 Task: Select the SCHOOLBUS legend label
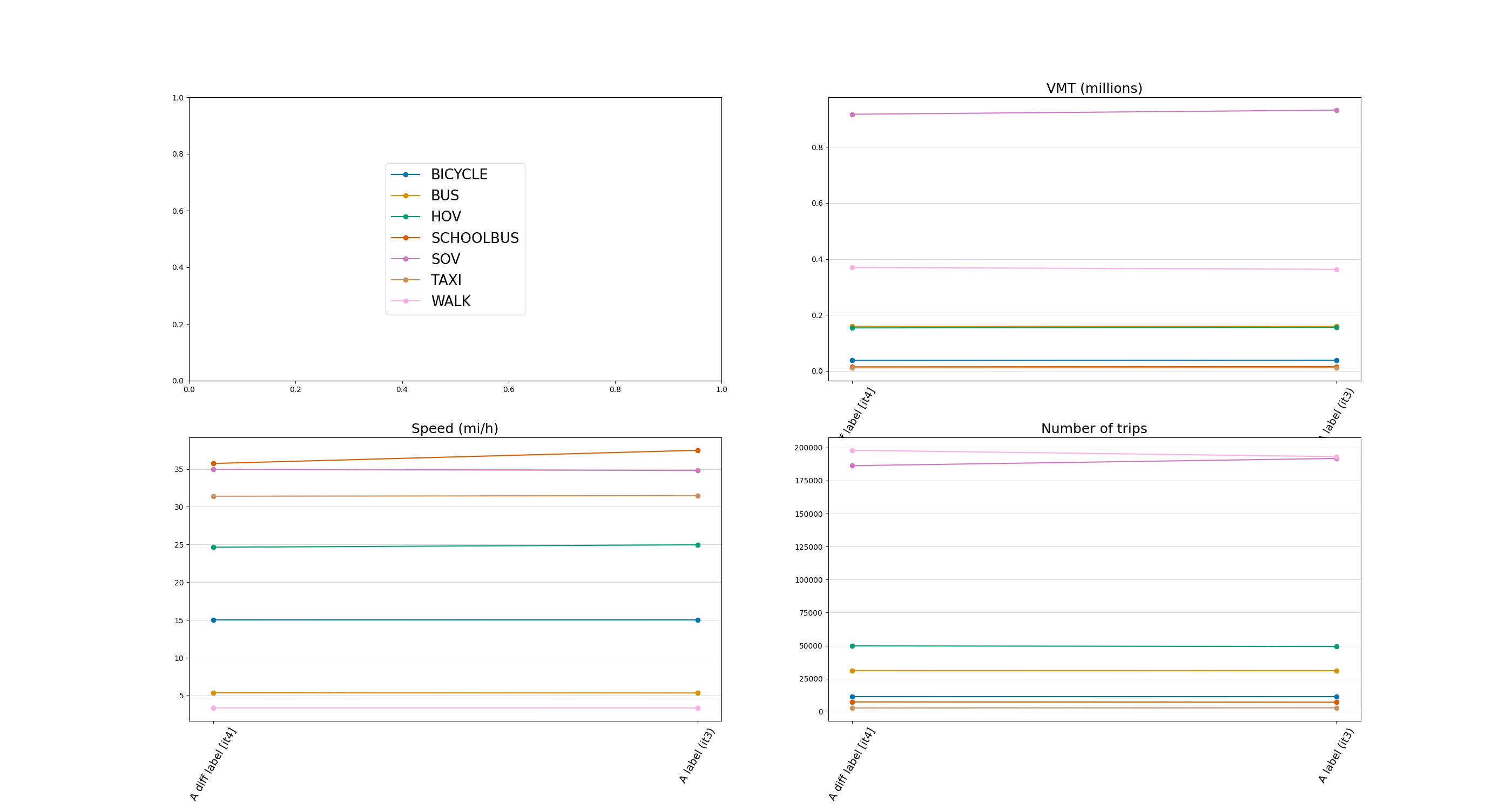coord(475,238)
